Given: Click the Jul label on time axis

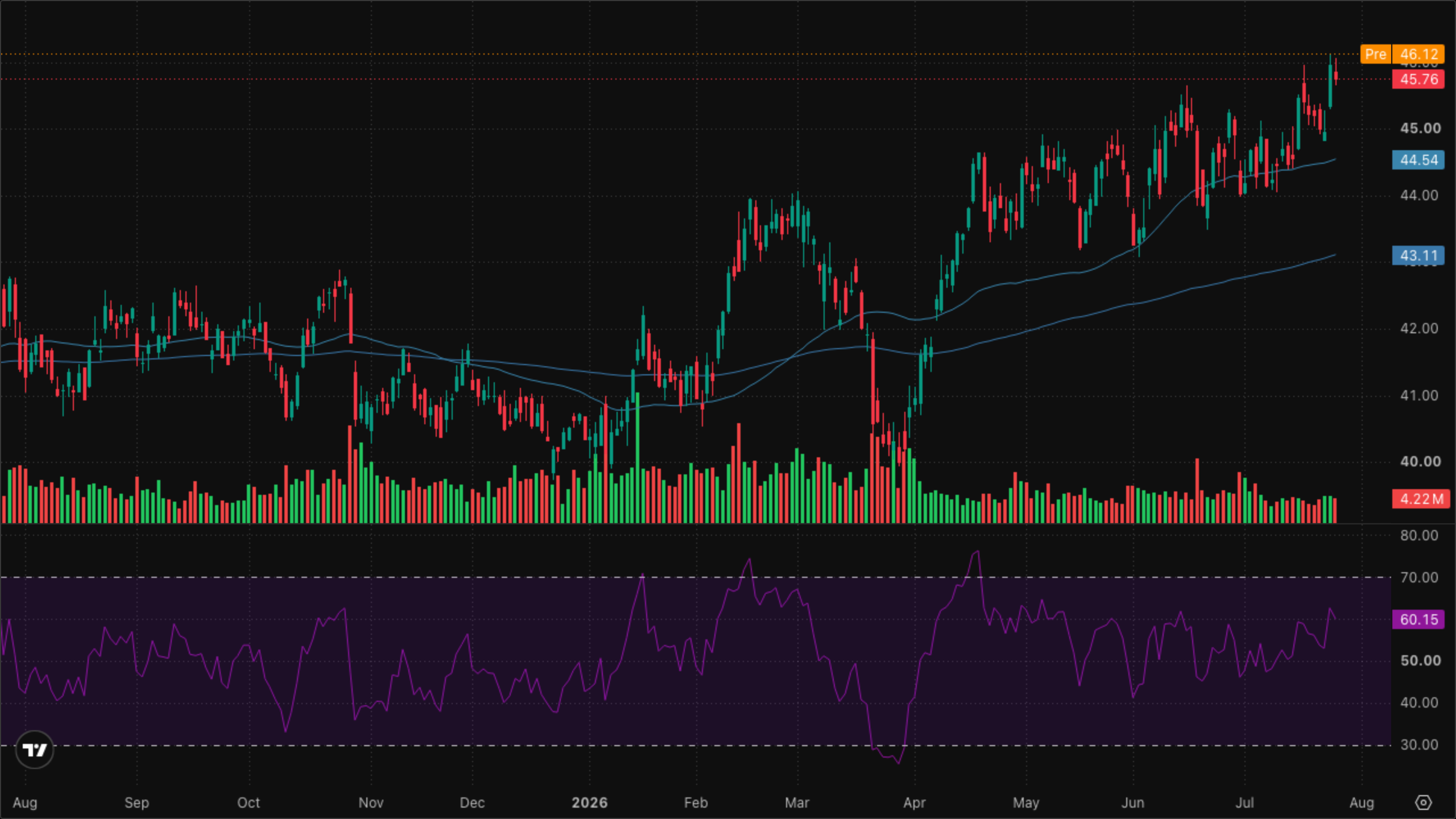Looking at the screenshot, I should tap(1244, 803).
